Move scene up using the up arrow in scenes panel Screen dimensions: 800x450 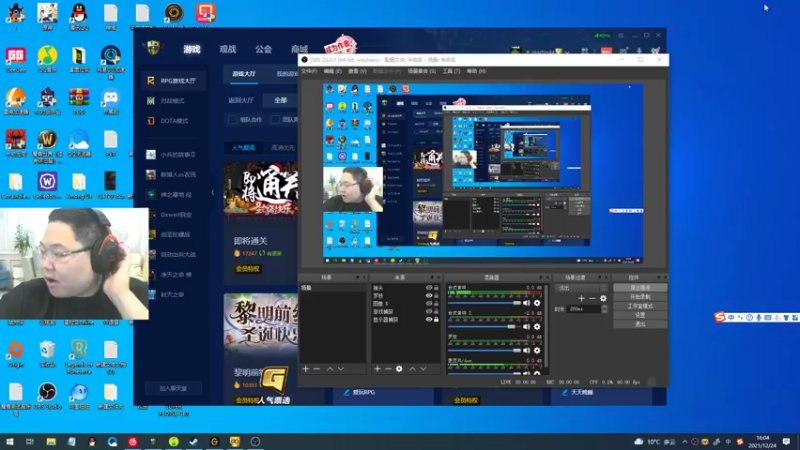click(330, 369)
